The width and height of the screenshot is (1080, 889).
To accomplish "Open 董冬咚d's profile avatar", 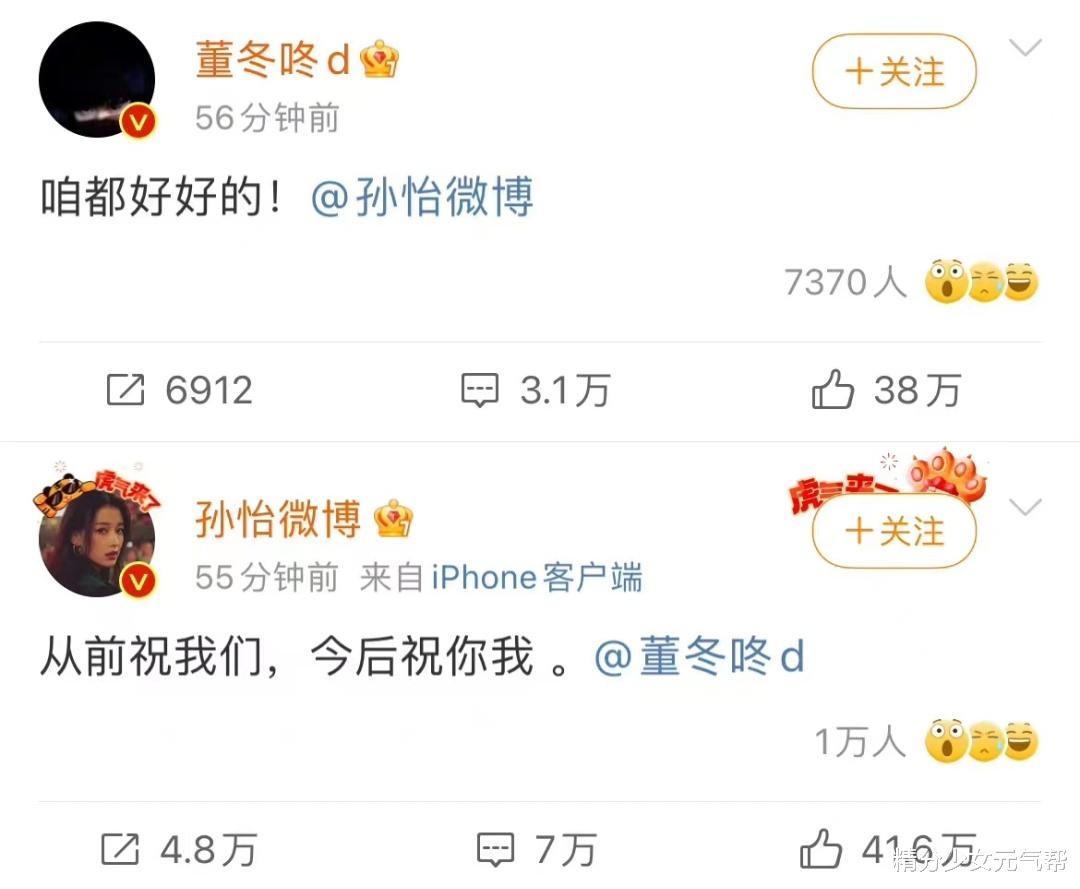I will [x=97, y=80].
